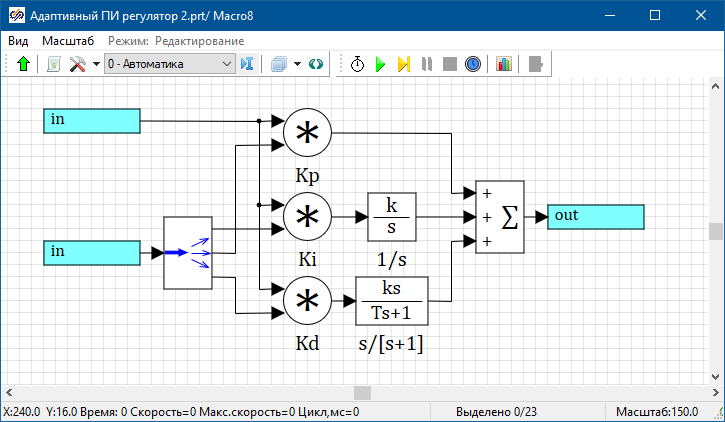Expand the arrow next to tools icon
The width and height of the screenshot is (725, 422).
tap(96, 64)
